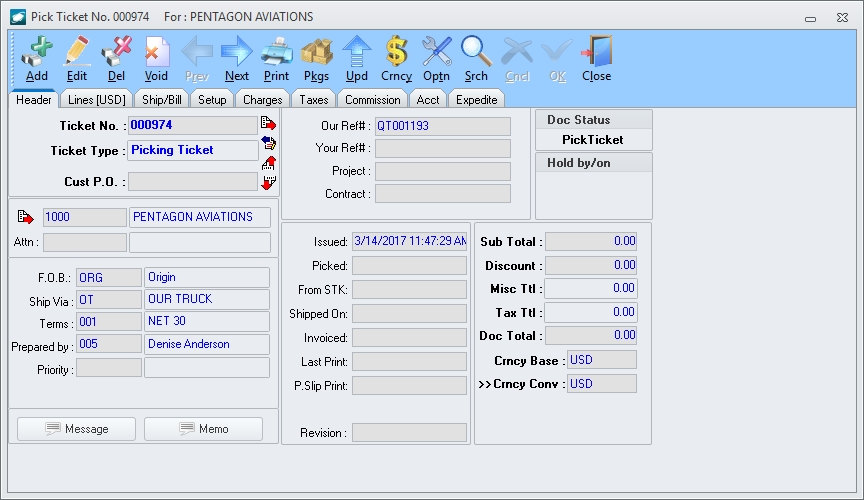Click the OK checkmark icon
This screenshot has width=864, height=500.
pyautogui.click(x=557, y=58)
